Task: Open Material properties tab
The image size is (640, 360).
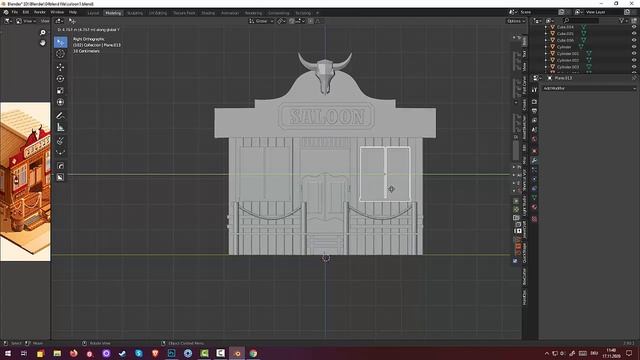Action: [534, 207]
